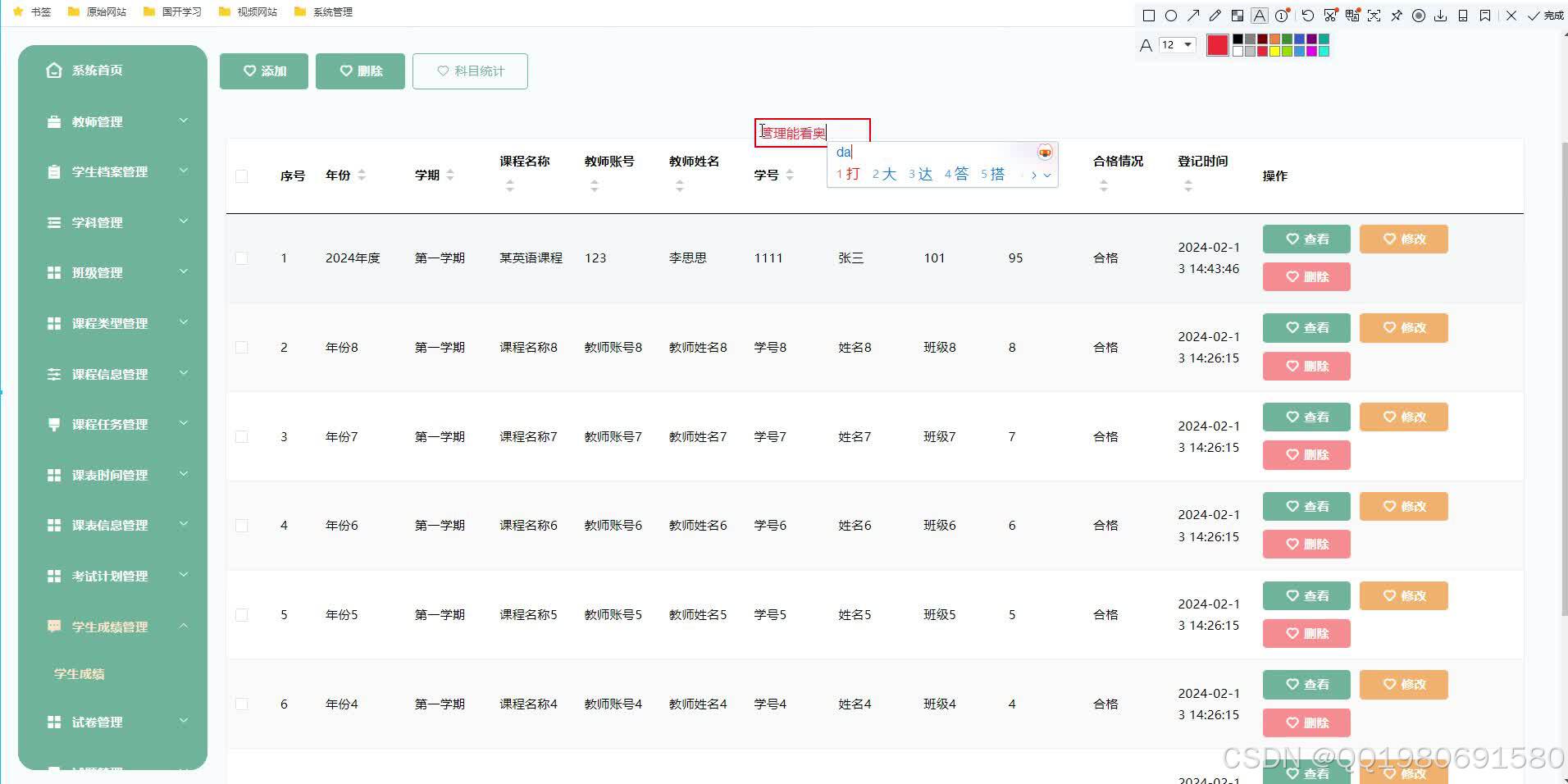Toggle the select-all checkbox in the table header
This screenshot has height=784, width=1568.
coord(241,175)
